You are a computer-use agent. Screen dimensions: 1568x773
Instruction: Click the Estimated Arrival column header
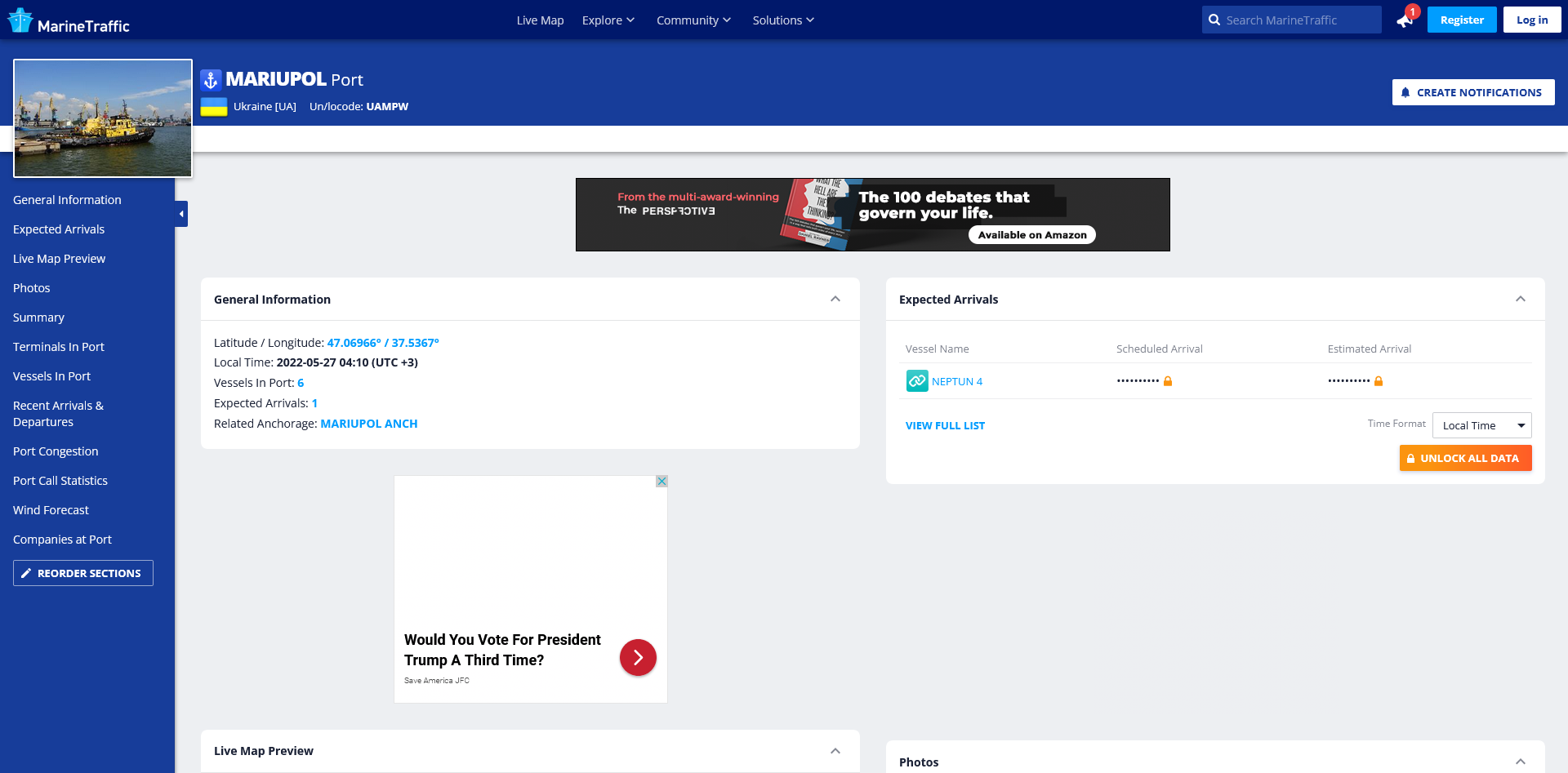coord(1370,349)
